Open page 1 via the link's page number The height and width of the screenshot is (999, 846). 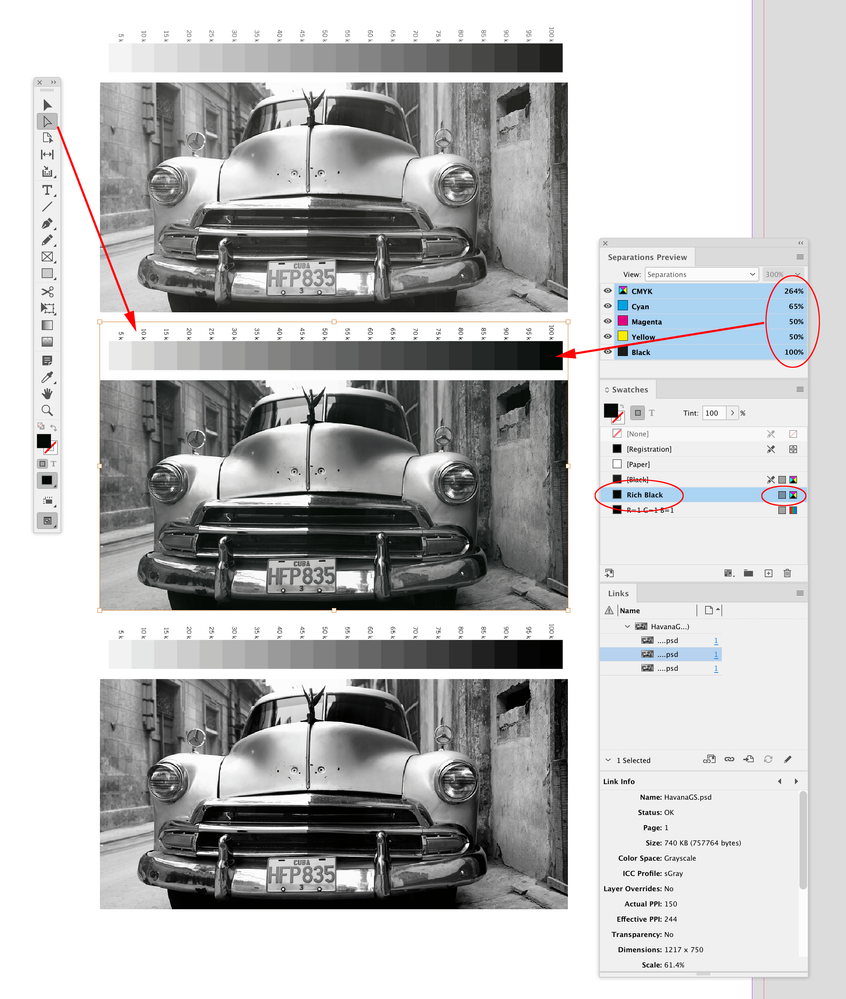[715, 654]
